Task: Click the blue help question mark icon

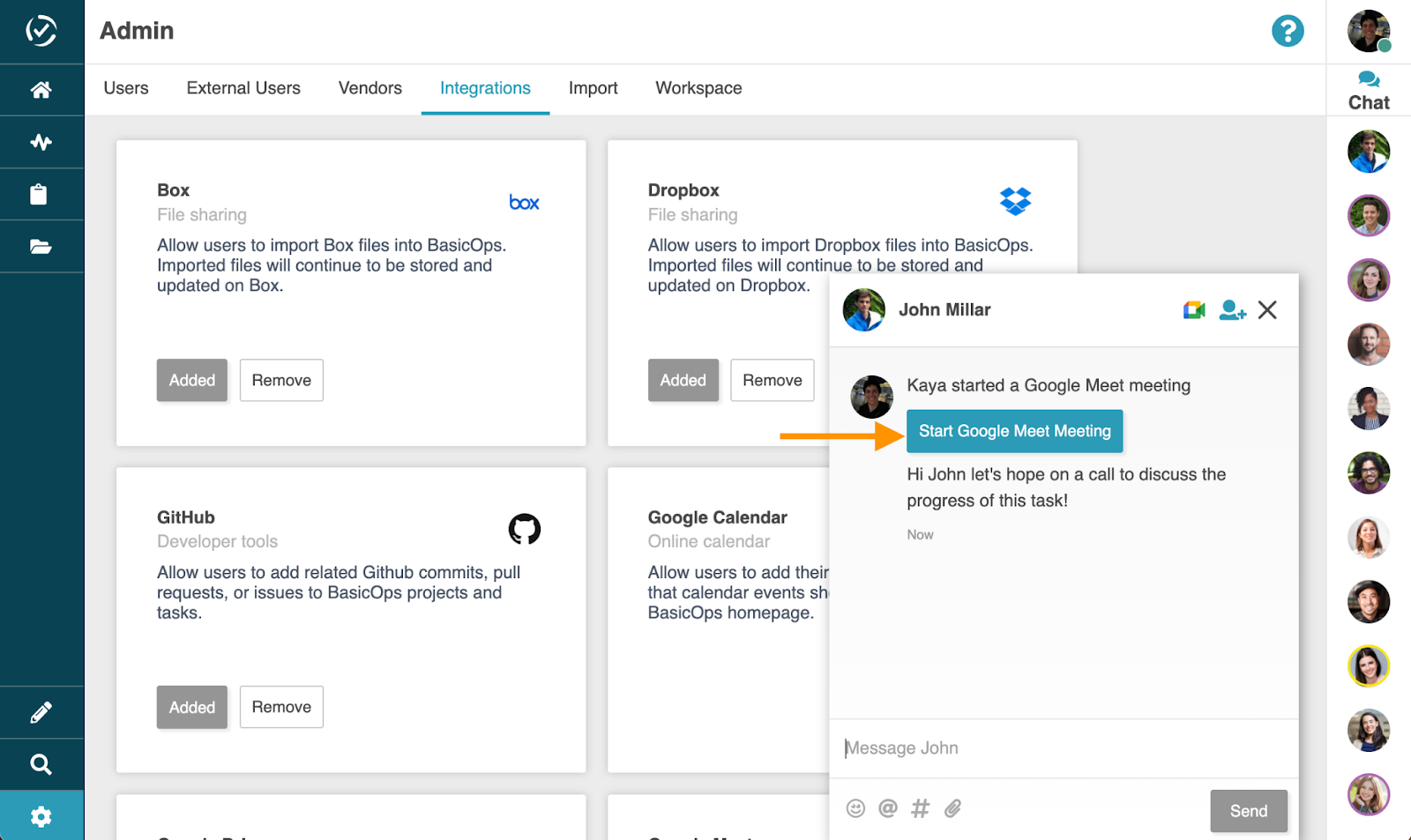Action: coord(1288,30)
